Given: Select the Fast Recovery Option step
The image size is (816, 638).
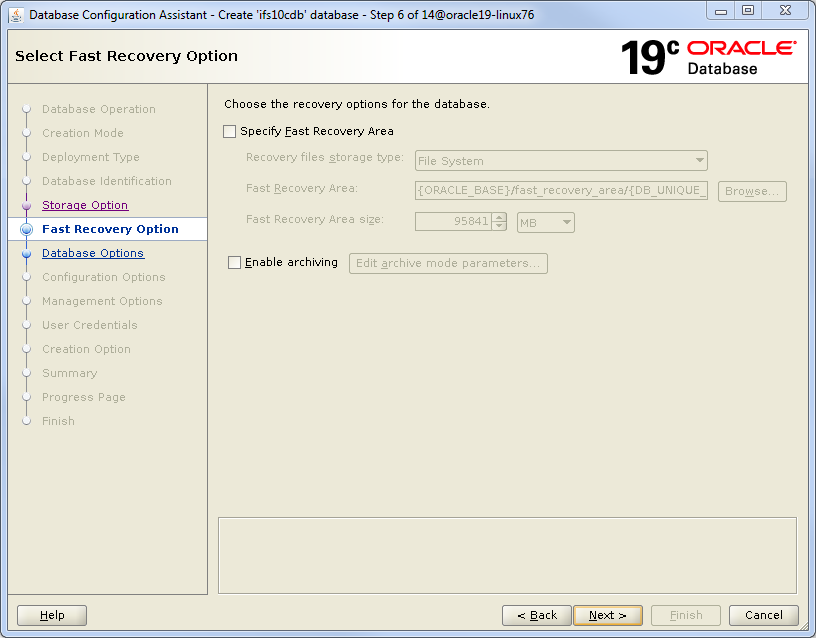Looking at the screenshot, I should 110,229.
